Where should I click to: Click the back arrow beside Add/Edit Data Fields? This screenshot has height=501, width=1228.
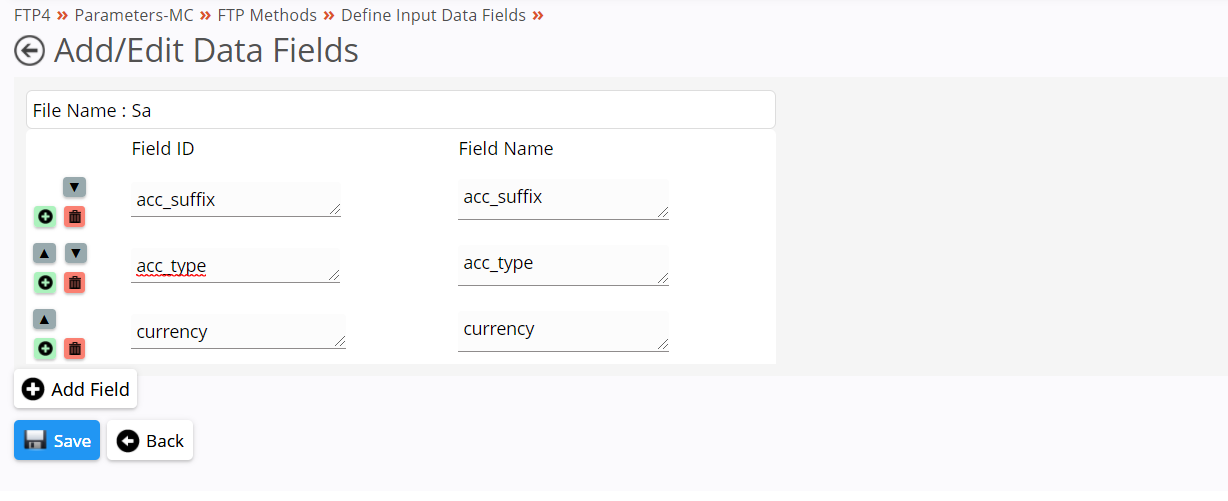click(30, 51)
